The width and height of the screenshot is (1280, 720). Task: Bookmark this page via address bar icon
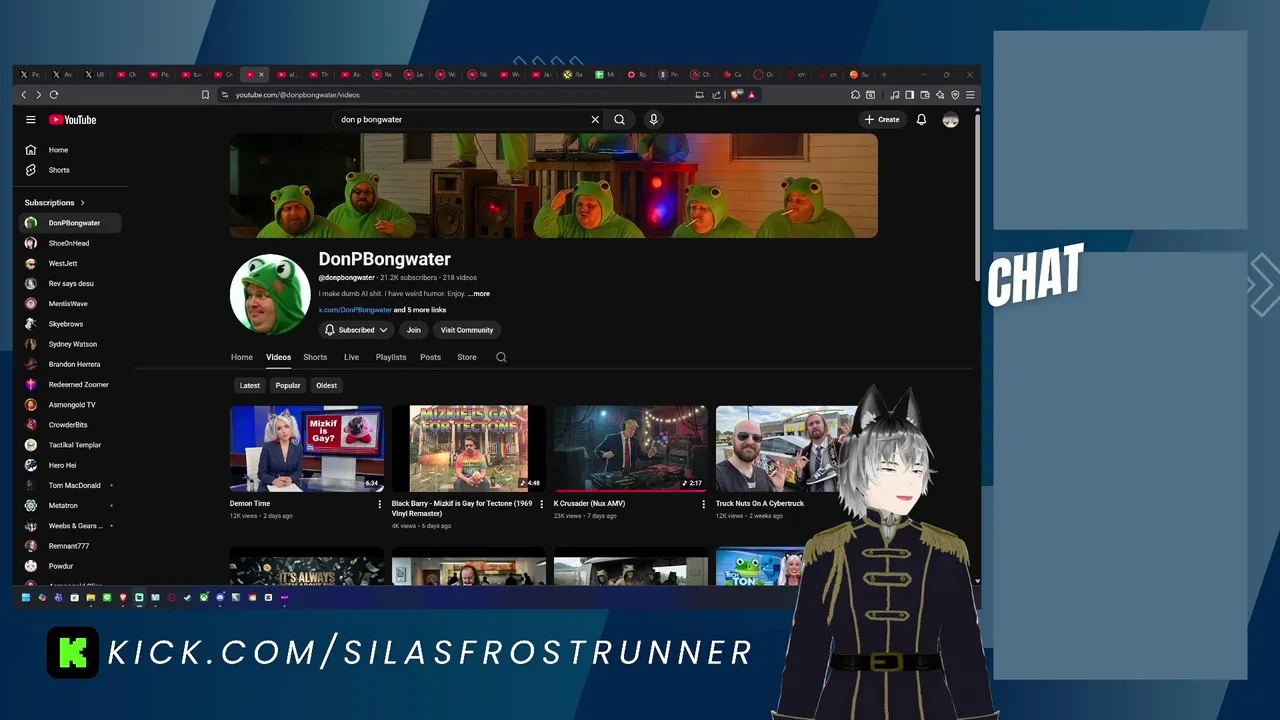tap(205, 95)
